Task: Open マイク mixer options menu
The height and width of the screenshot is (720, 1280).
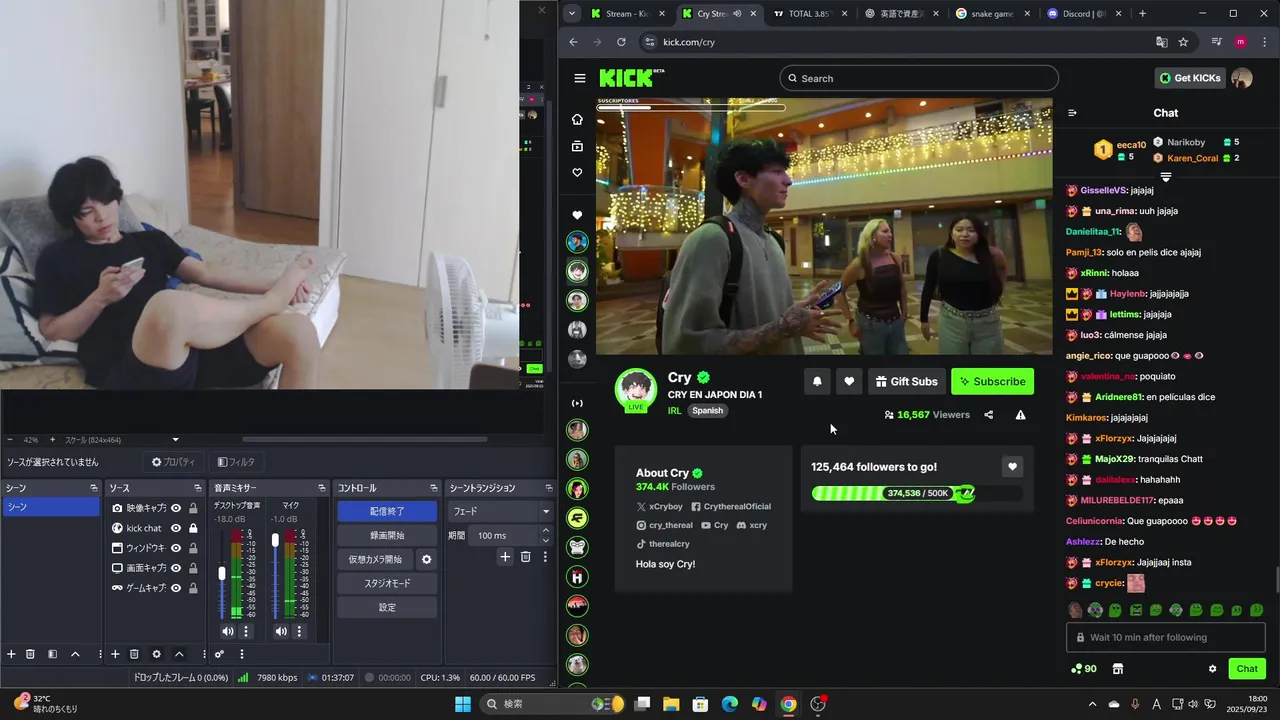Action: pyautogui.click(x=298, y=631)
